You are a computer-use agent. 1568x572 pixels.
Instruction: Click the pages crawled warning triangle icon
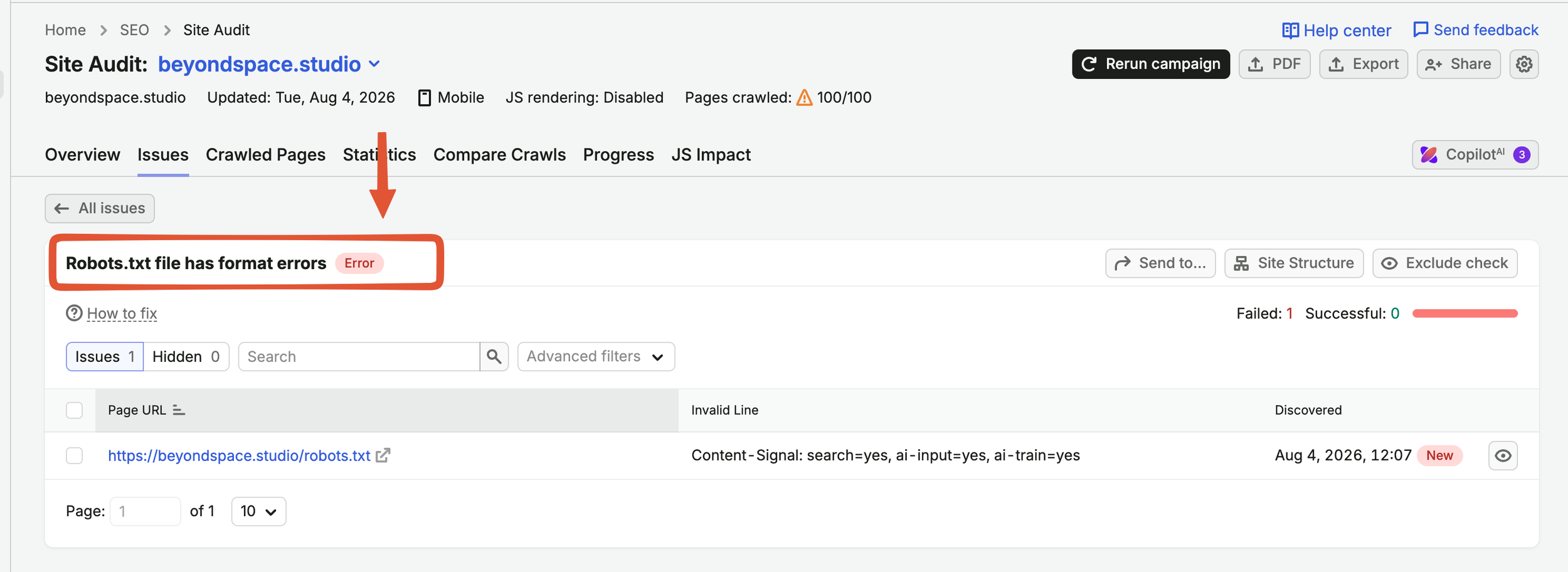(x=804, y=98)
